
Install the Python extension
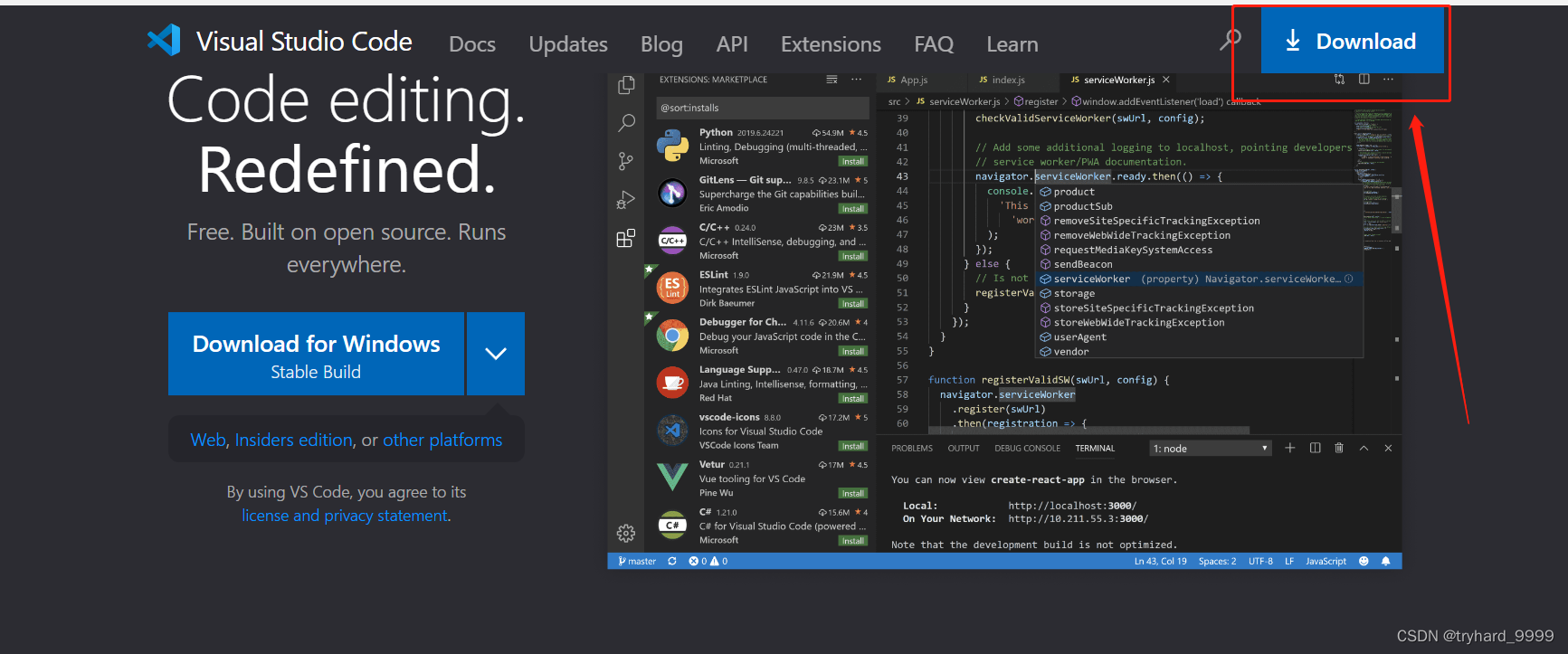852,161
